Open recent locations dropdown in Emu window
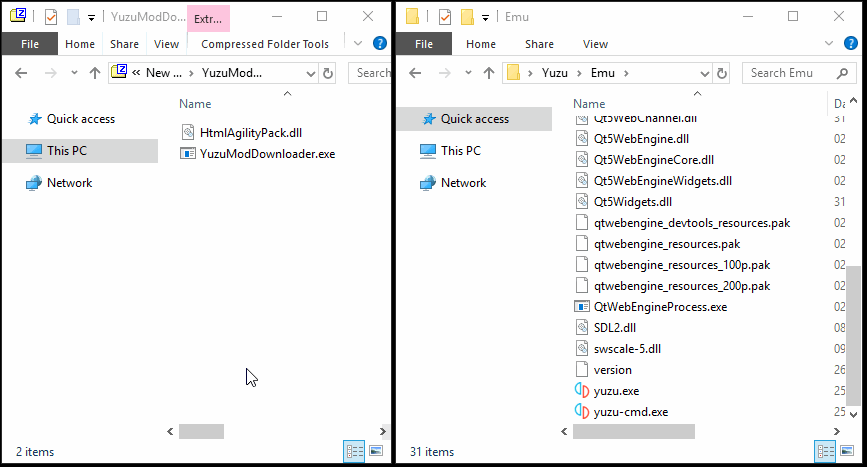867x467 pixels. (468, 73)
